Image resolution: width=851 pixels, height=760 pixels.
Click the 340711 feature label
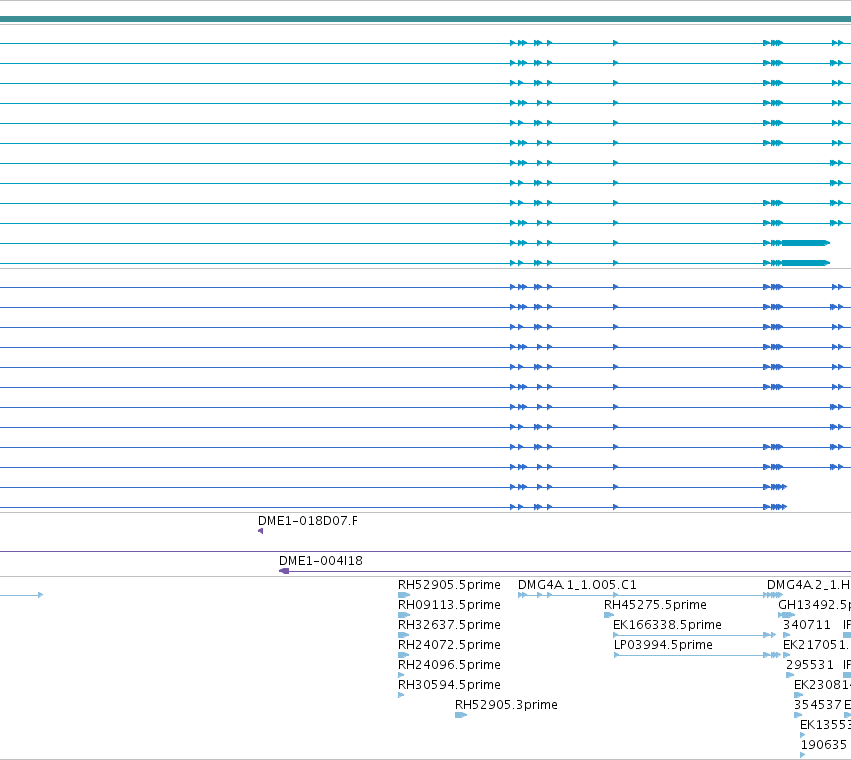[807, 625]
